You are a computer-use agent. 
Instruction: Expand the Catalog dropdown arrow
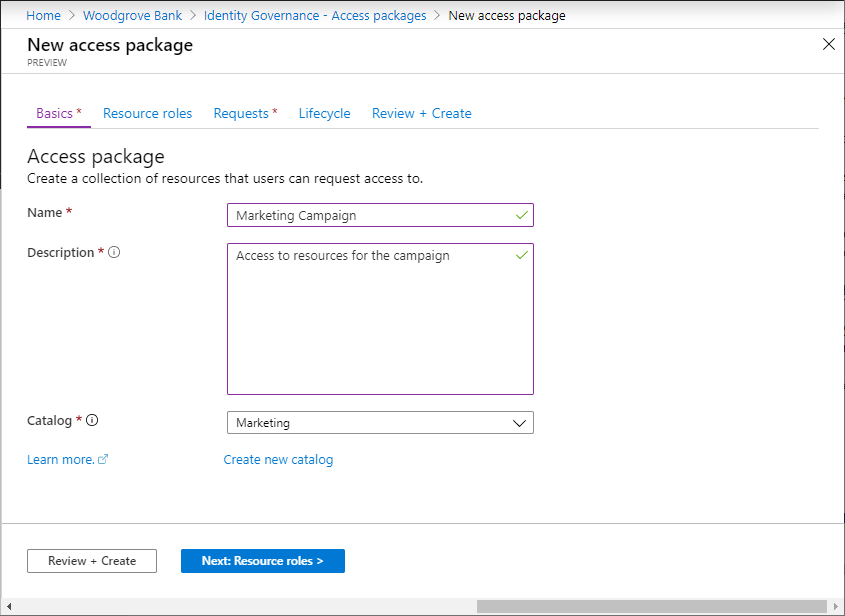click(519, 423)
